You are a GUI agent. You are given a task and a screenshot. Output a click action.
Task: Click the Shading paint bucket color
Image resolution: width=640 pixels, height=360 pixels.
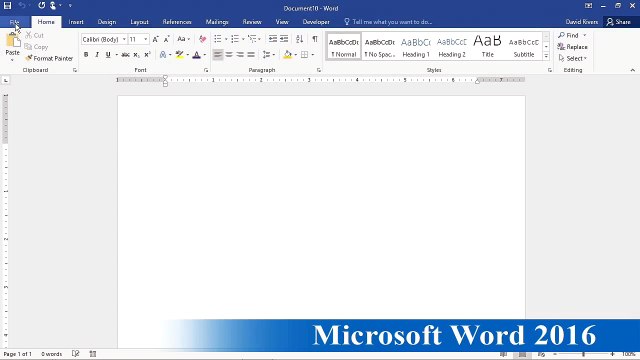coord(288,55)
